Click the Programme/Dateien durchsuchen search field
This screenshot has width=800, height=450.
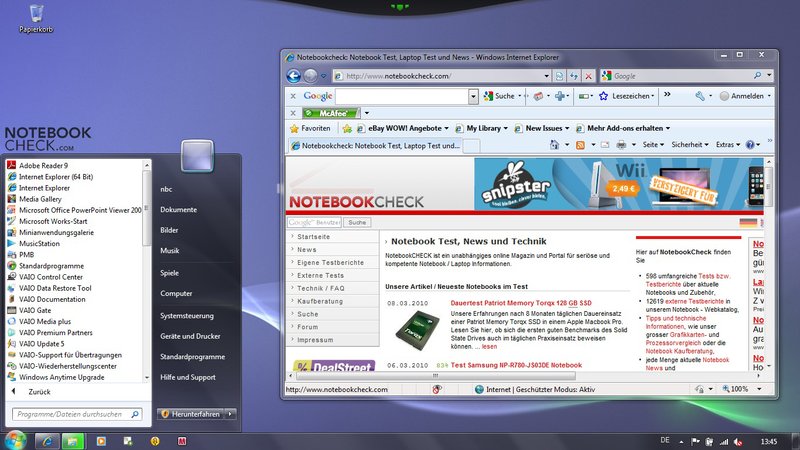(77, 414)
